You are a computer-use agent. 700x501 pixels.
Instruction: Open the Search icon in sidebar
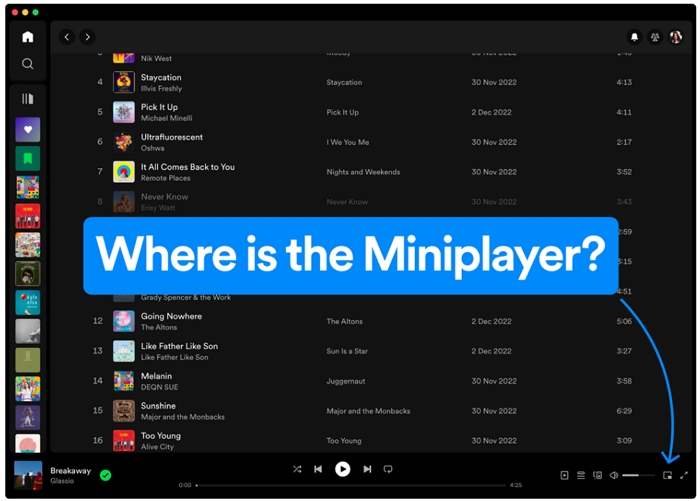(x=28, y=64)
